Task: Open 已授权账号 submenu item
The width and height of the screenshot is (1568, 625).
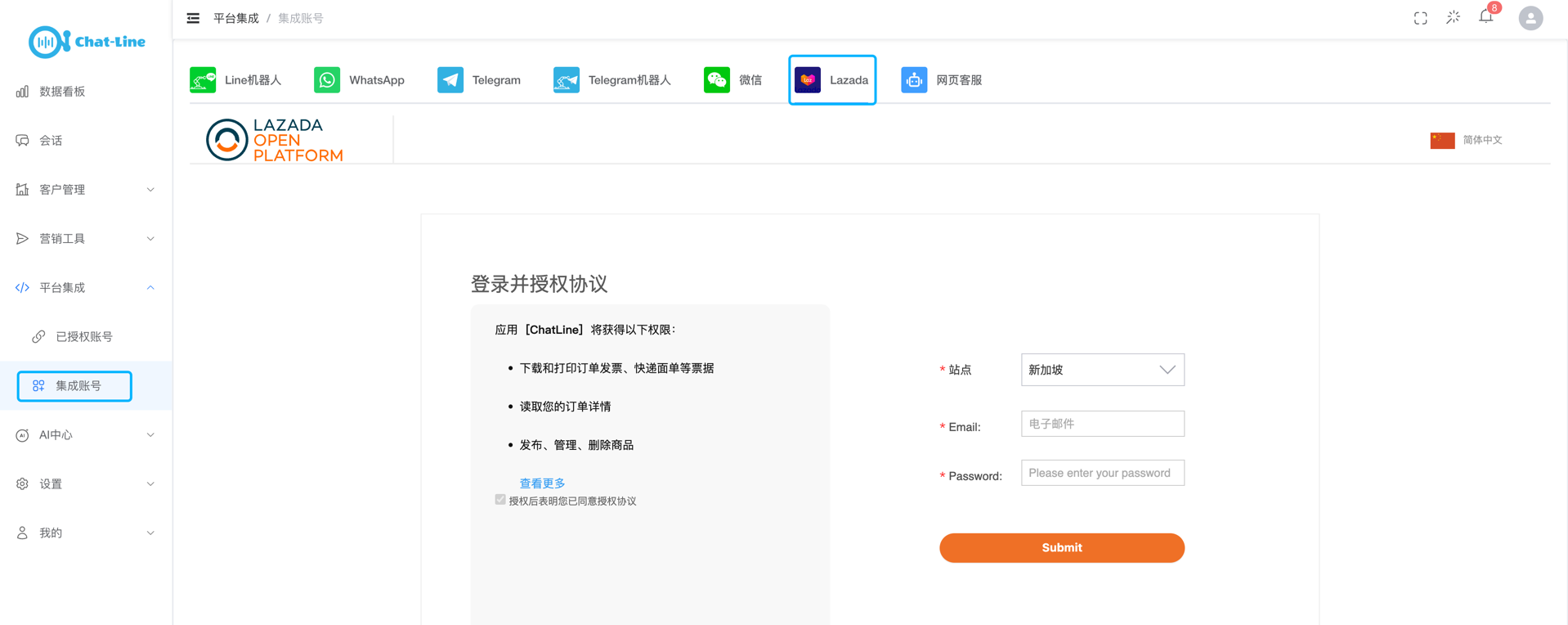Action: pos(86,337)
